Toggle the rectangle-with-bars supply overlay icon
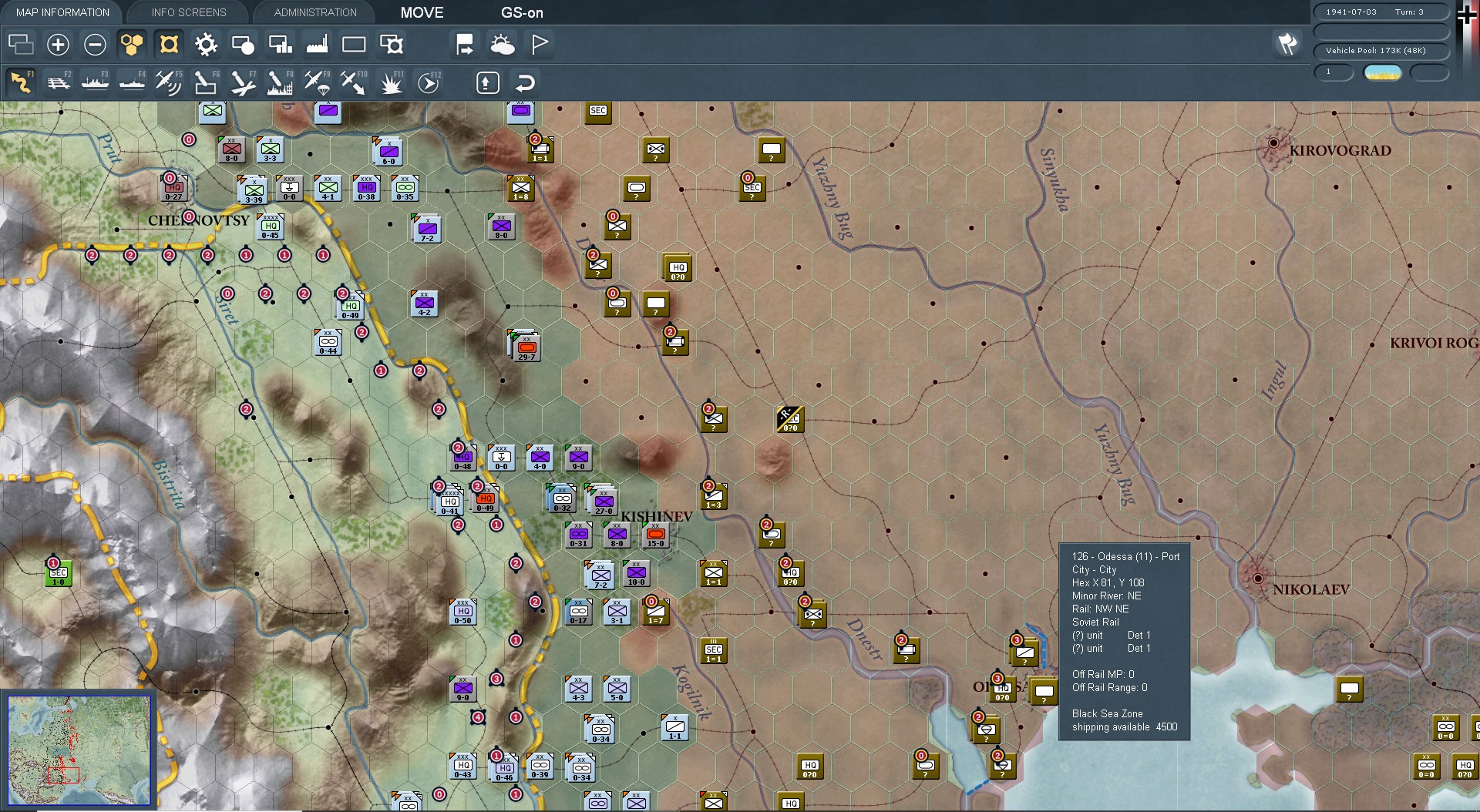Viewport: 1480px width, 812px height. click(280, 45)
